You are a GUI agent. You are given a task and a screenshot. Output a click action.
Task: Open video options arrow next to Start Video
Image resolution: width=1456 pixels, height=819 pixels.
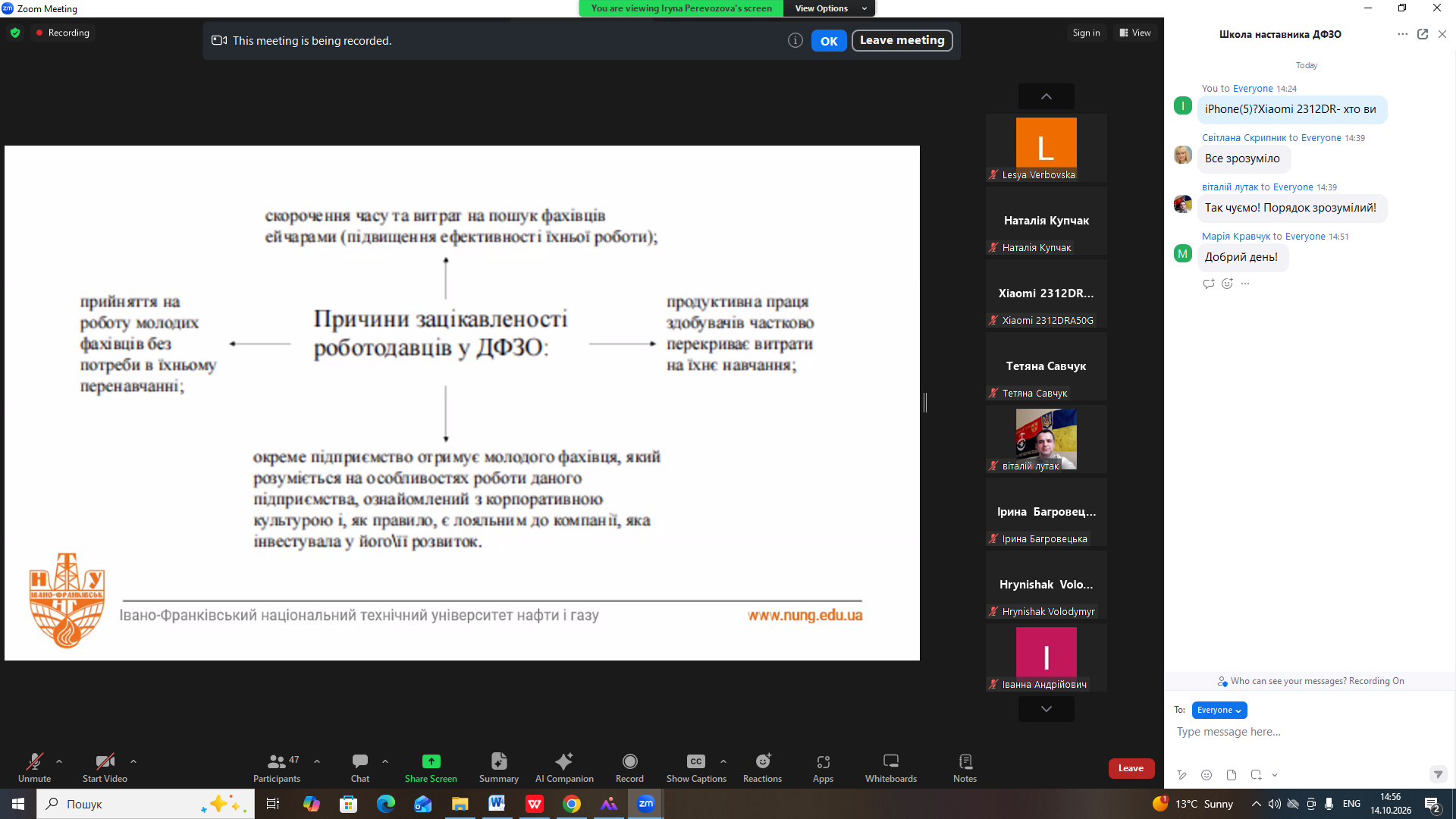tap(133, 761)
